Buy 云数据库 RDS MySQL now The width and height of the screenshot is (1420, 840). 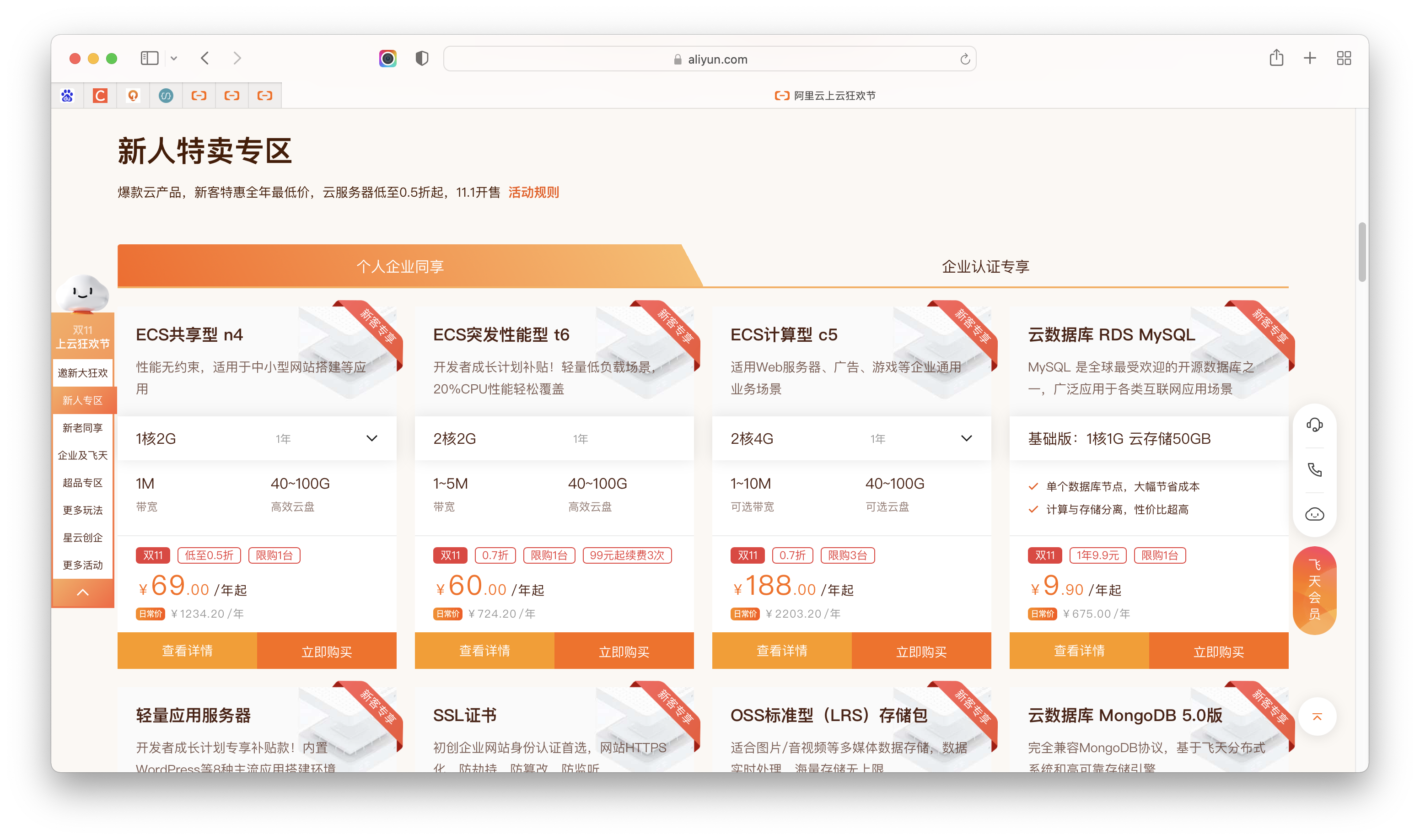point(1219,651)
